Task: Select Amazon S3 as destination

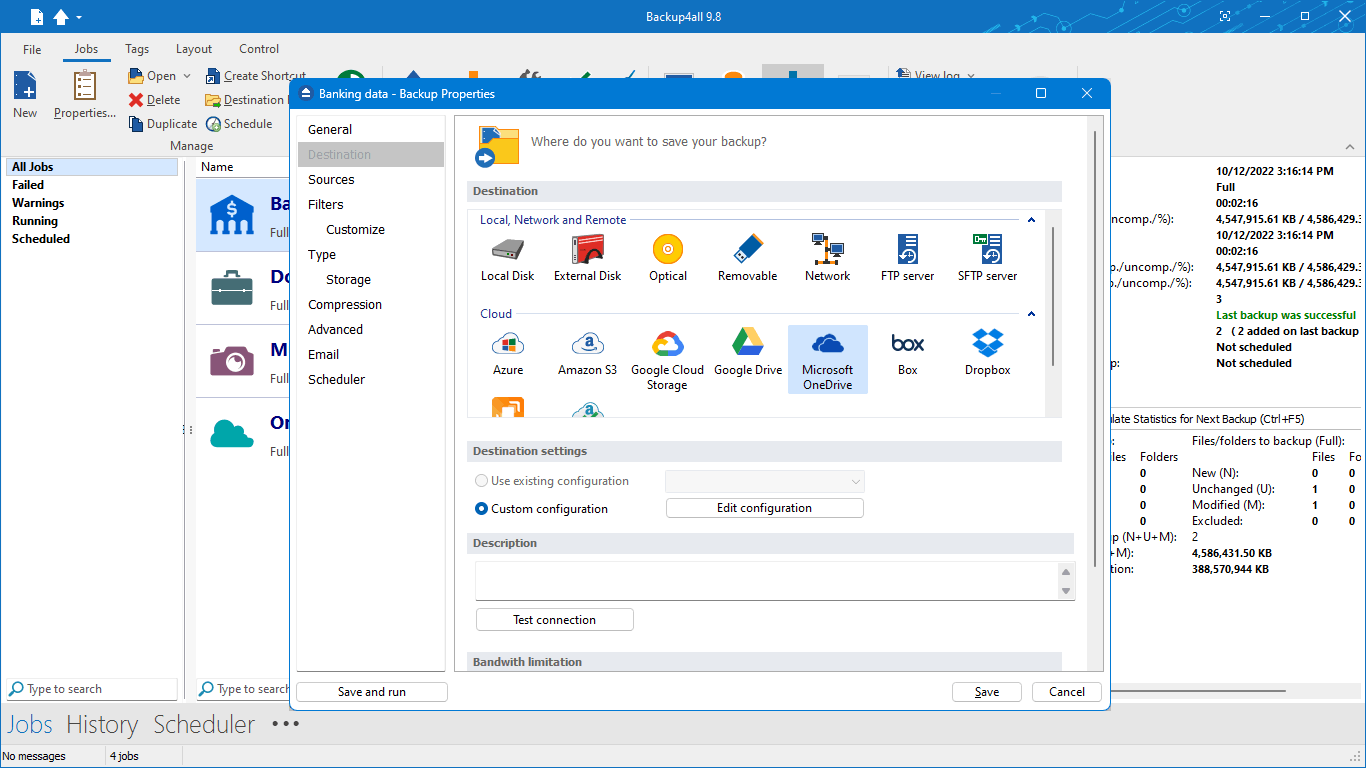Action: (x=588, y=353)
